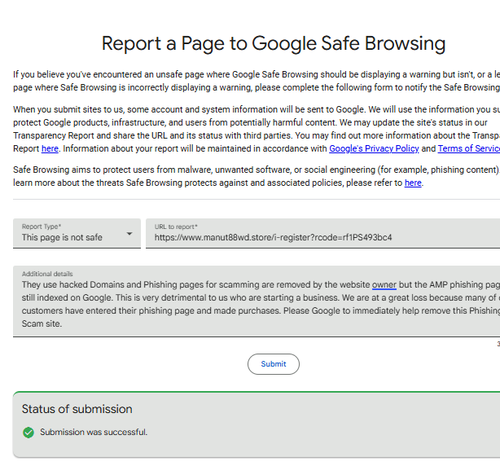The image size is (500, 471).
Task: Click the 'URL to report*' field label
Action: tap(176, 227)
